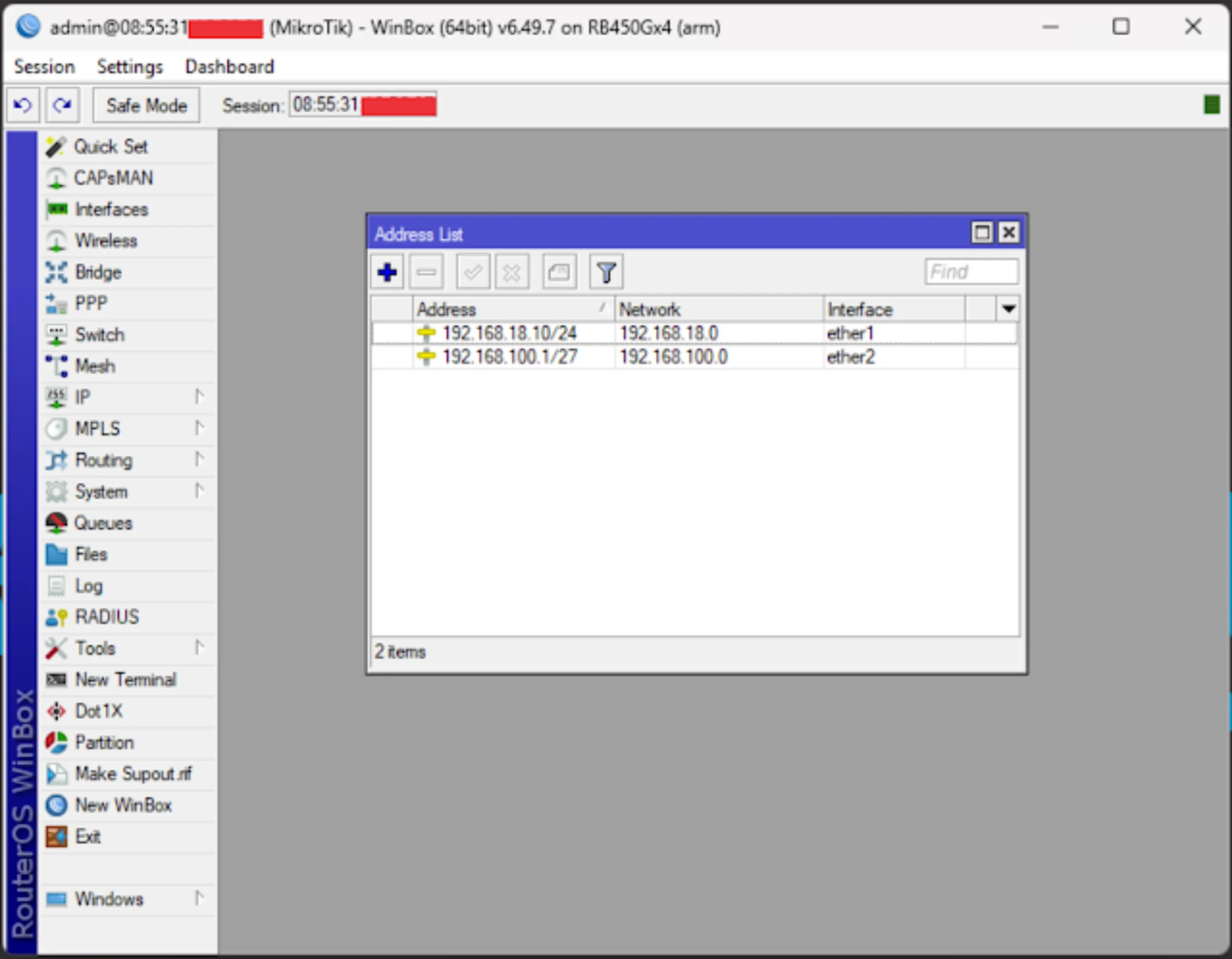Click Make Supout.rif
The image size is (1232, 959).
[x=128, y=774]
